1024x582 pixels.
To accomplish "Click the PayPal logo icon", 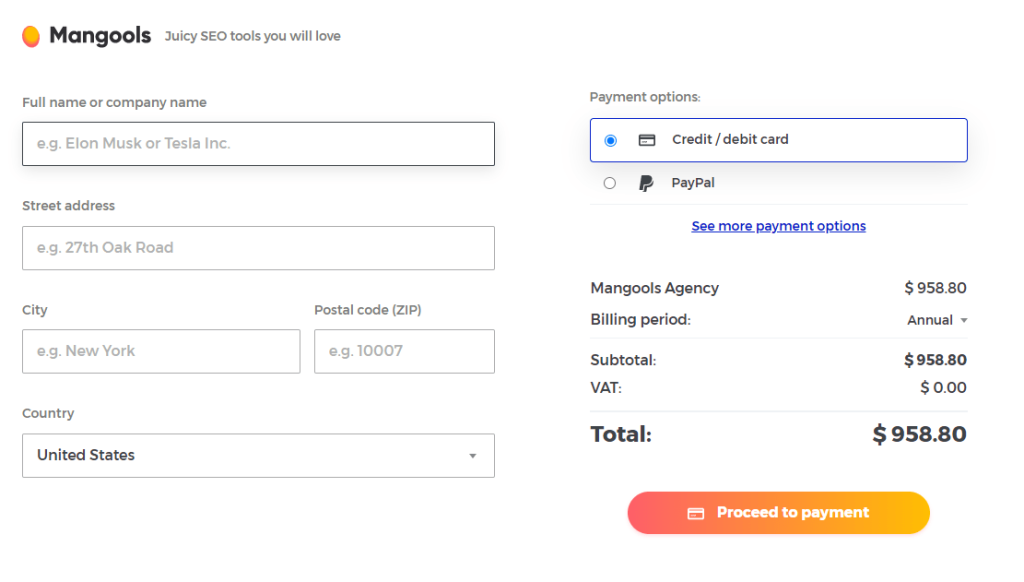I will pyautogui.click(x=646, y=183).
